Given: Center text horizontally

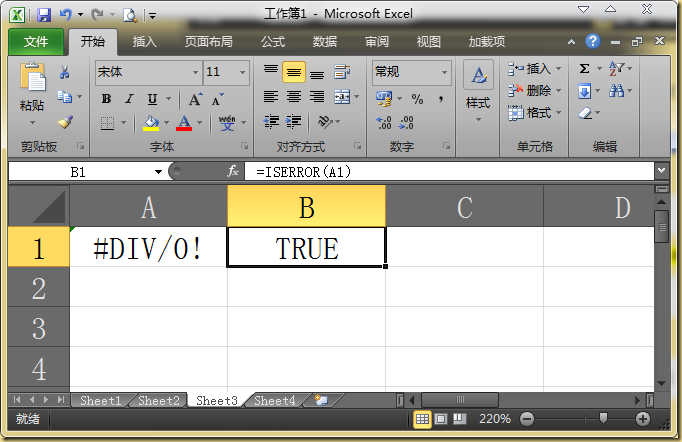Looking at the screenshot, I should pyautogui.click(x=294, y=97).
